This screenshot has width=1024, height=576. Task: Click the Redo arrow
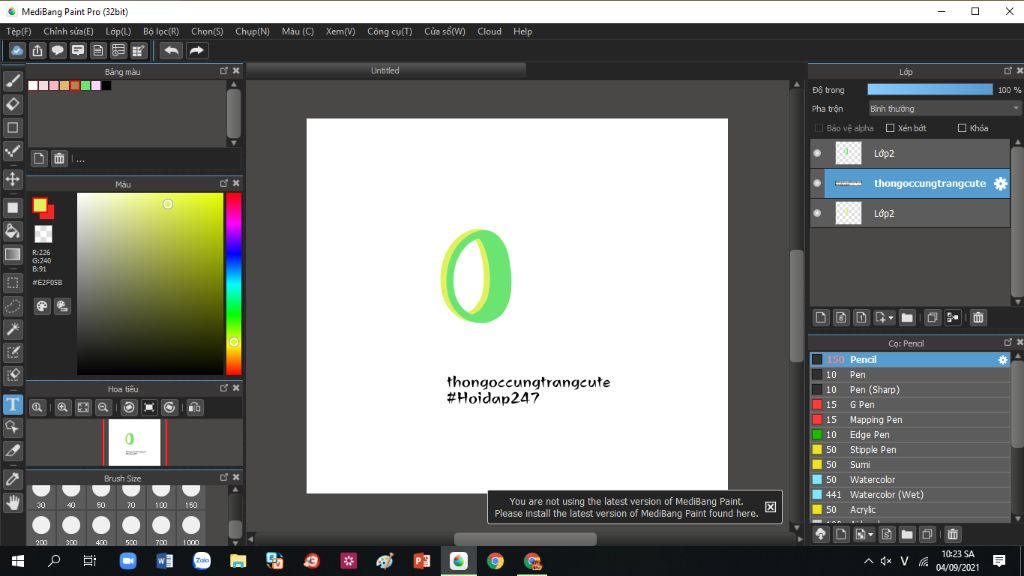(196, 50)
